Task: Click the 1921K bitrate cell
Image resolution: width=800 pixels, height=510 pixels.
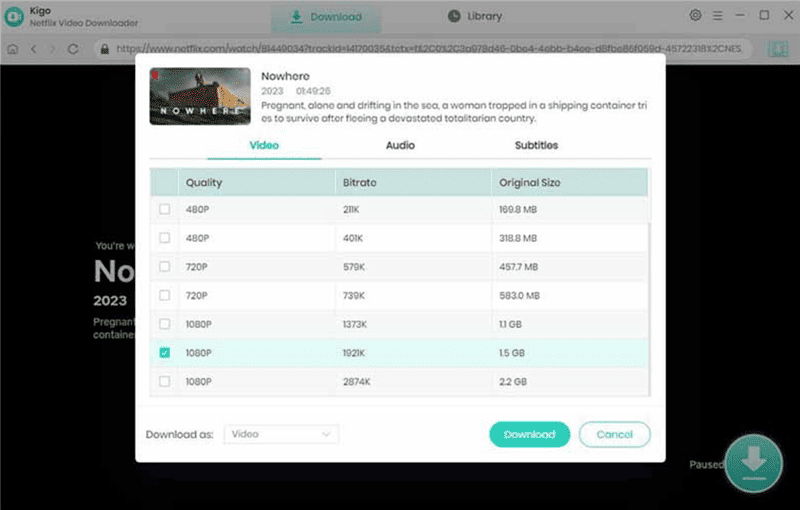Action: click(x=354, y=352)
